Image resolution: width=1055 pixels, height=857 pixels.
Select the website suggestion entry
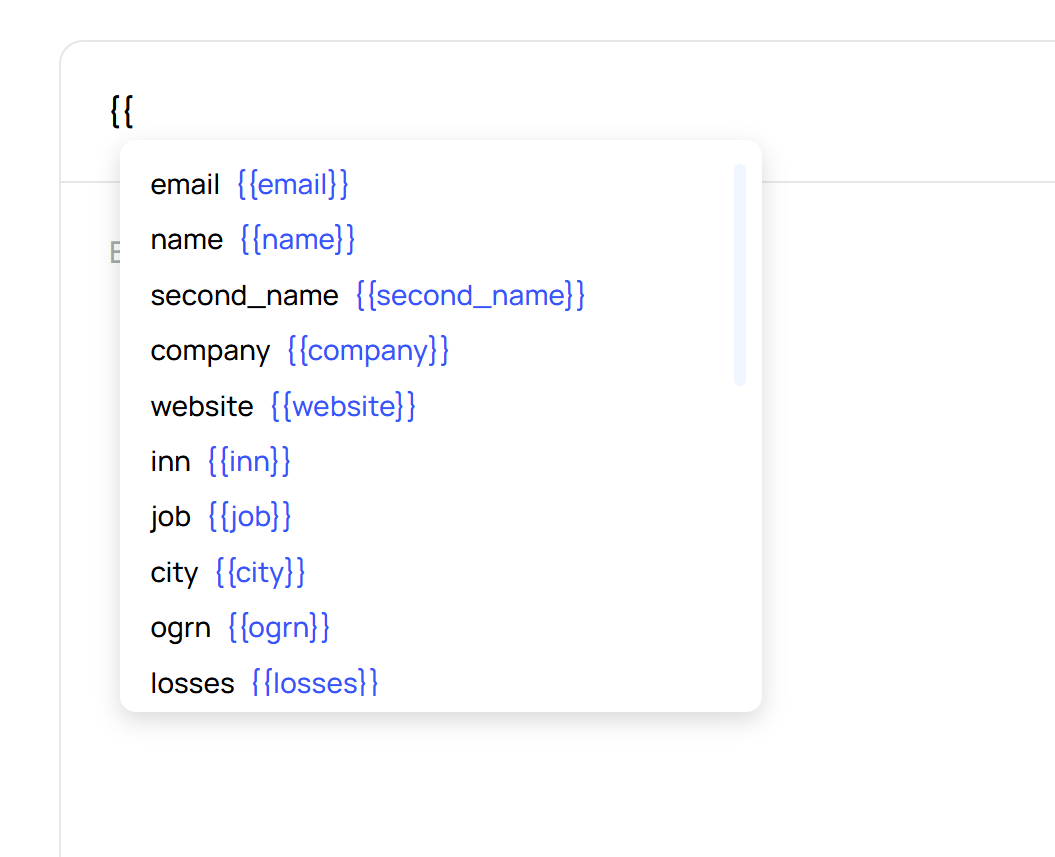tap(202, 407)
